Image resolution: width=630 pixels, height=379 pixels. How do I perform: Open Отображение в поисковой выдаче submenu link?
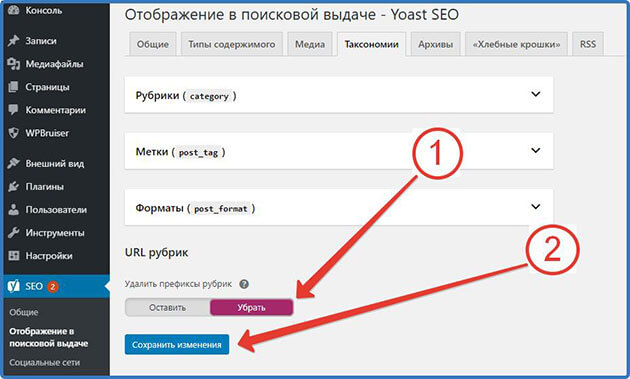click(49, 337)
